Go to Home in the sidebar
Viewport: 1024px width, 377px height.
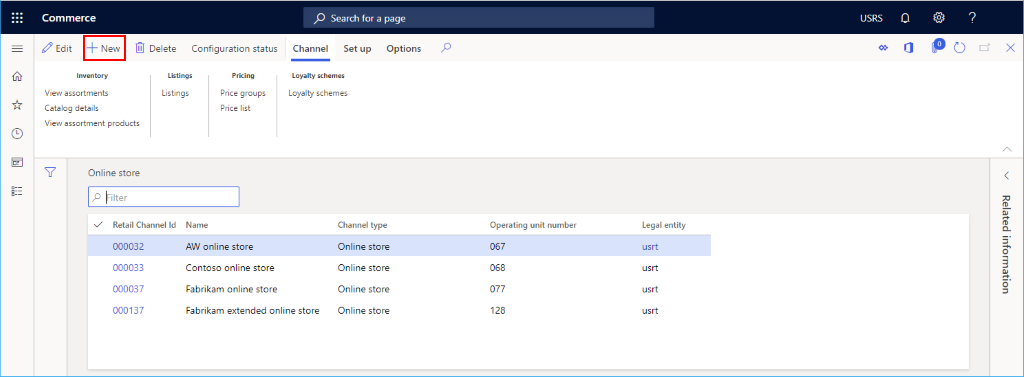(x=18, y=76)
